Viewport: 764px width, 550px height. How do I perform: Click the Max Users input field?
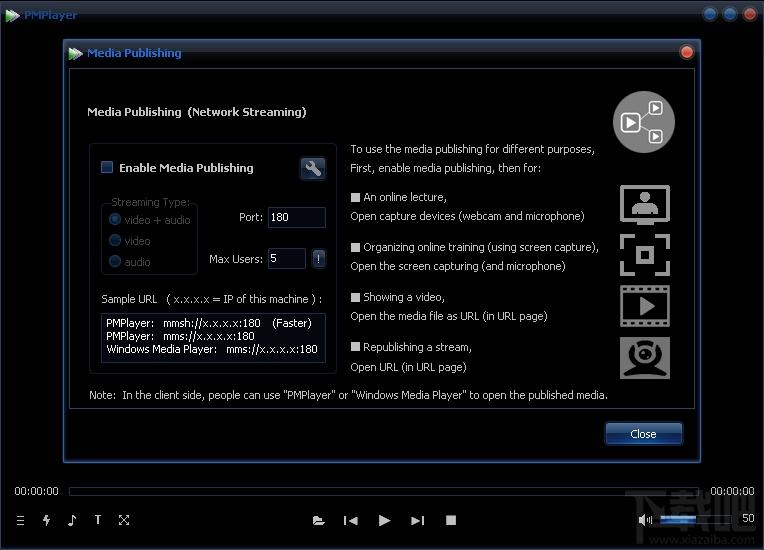point(287,258)
